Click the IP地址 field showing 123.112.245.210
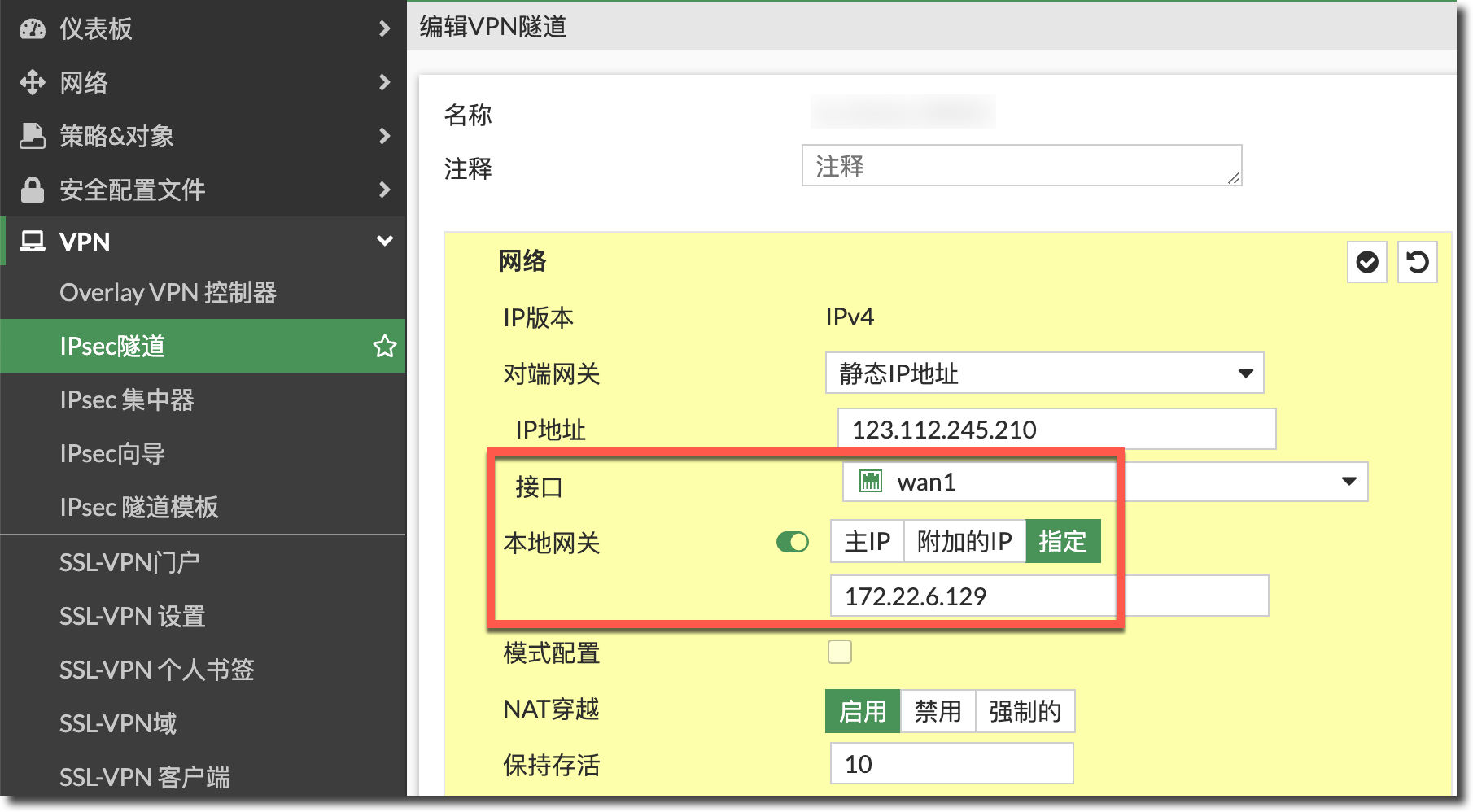 [1056, 430]
